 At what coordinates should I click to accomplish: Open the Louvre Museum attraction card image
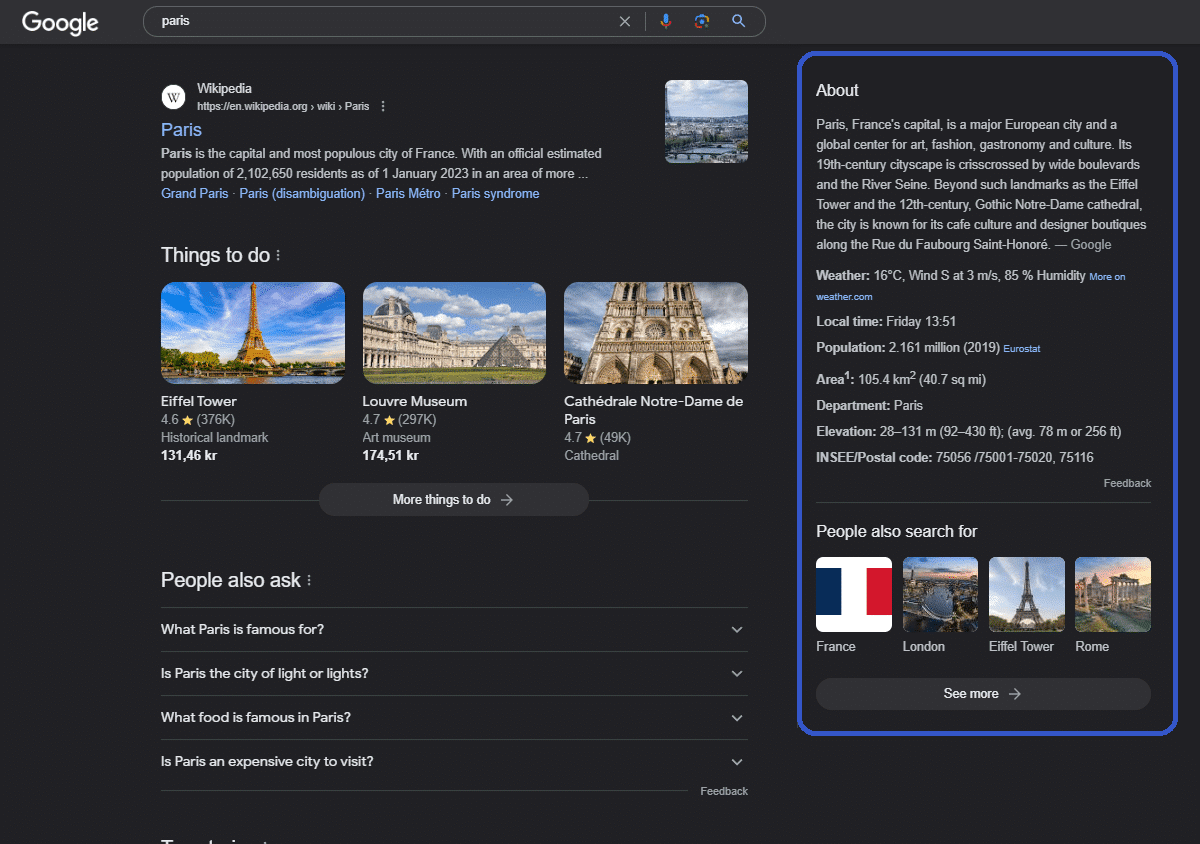454,333
